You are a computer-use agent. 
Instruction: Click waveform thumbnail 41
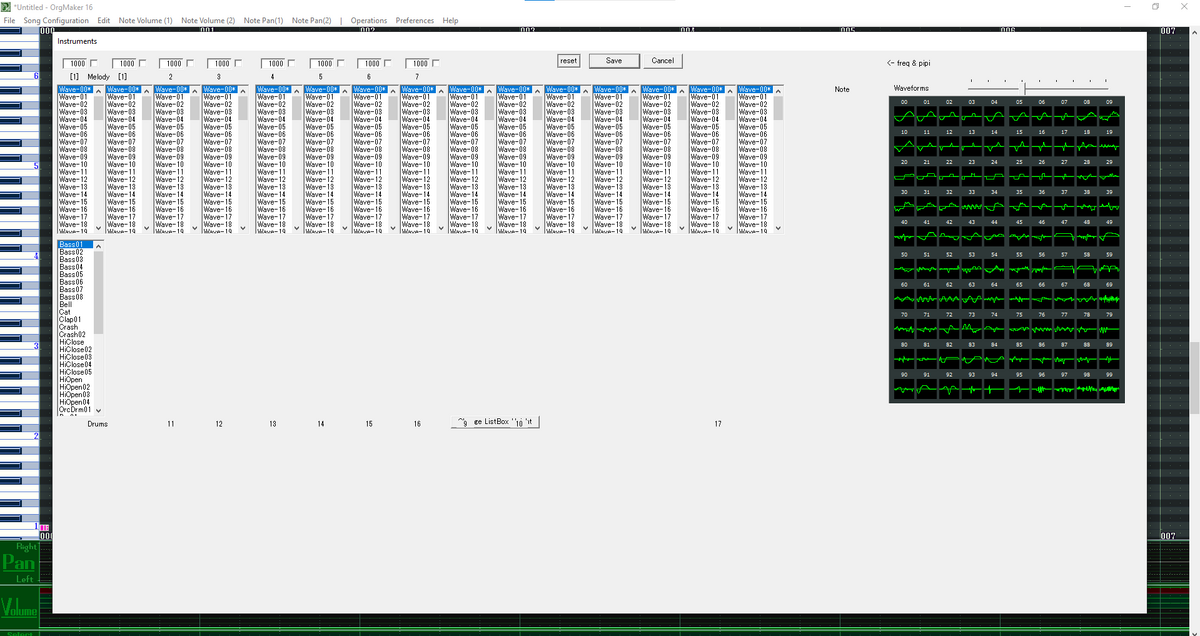(x=927, y=234)
